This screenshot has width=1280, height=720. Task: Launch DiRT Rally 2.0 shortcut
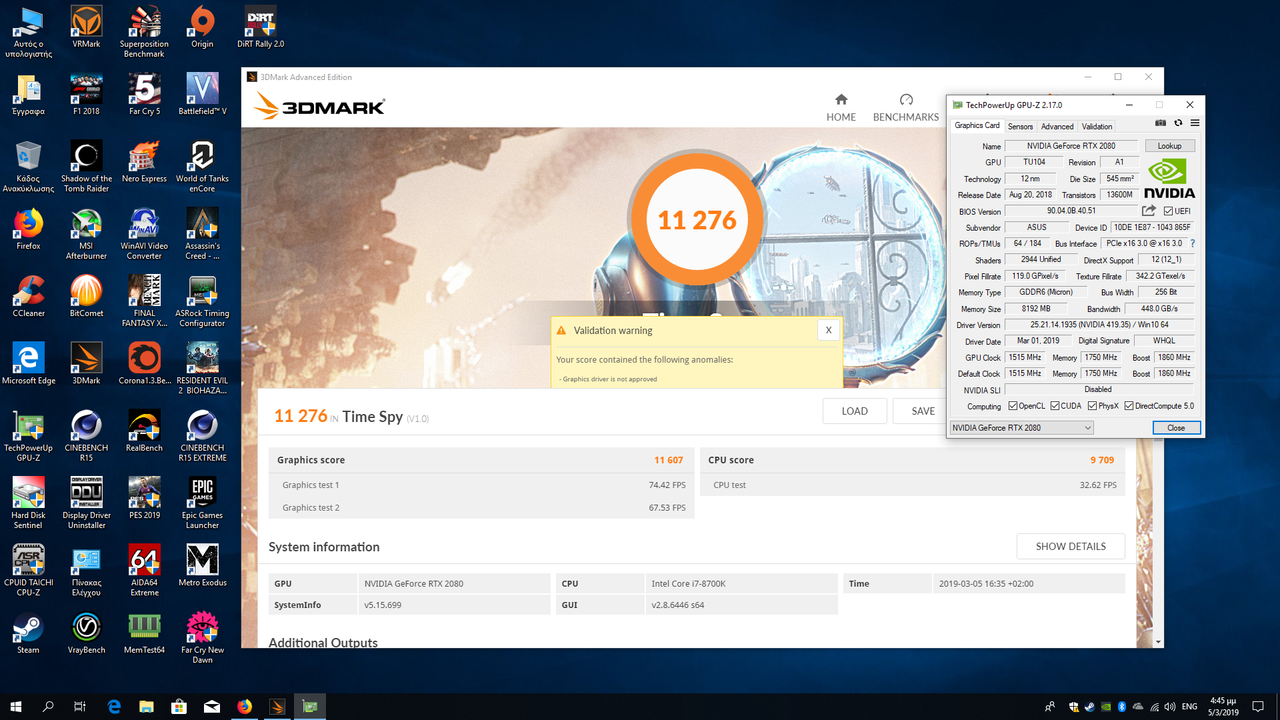click(x=260, y=27)
